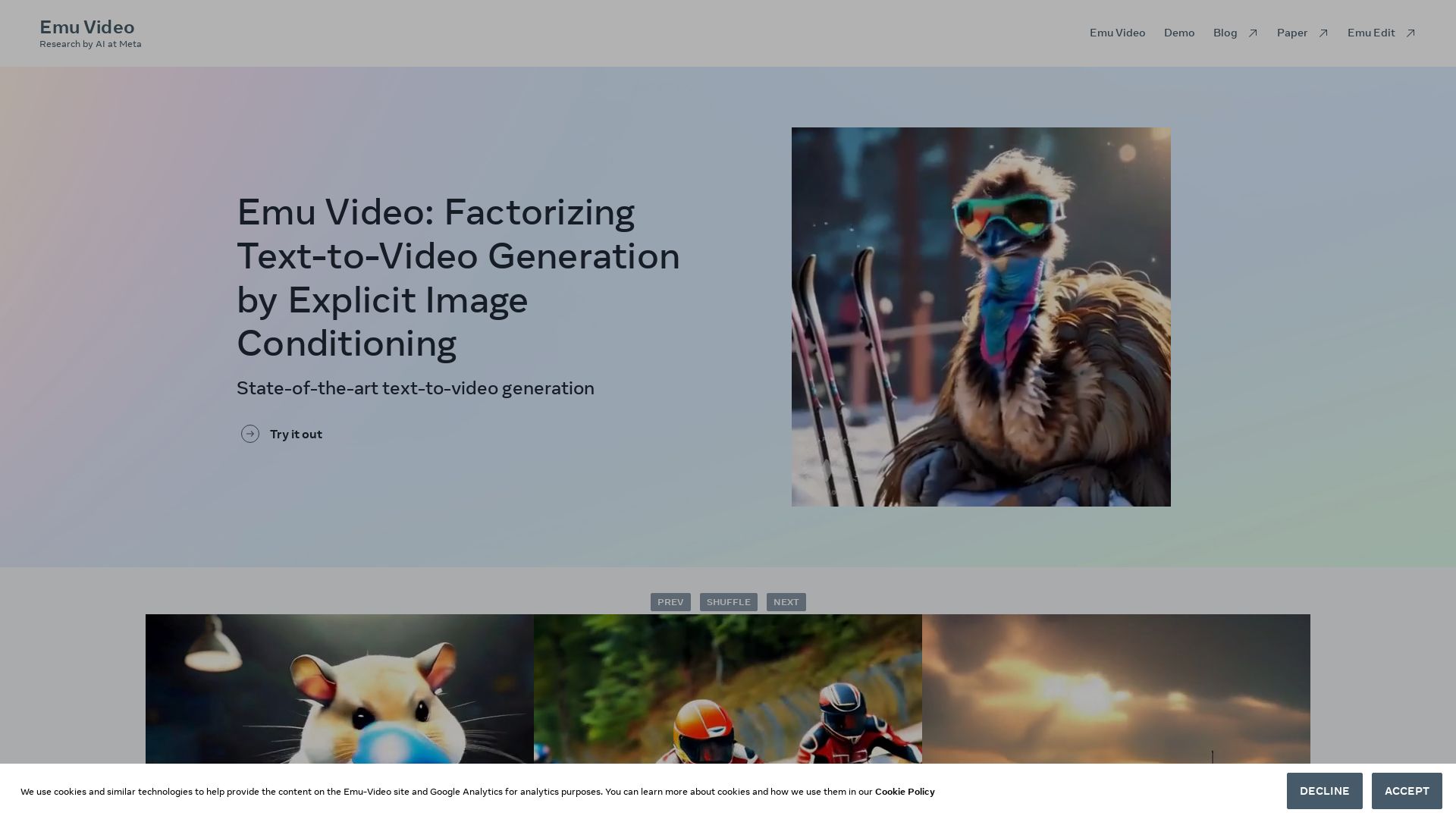
Task: Go to the Demo nav item
Action: tap(1179, 33)
